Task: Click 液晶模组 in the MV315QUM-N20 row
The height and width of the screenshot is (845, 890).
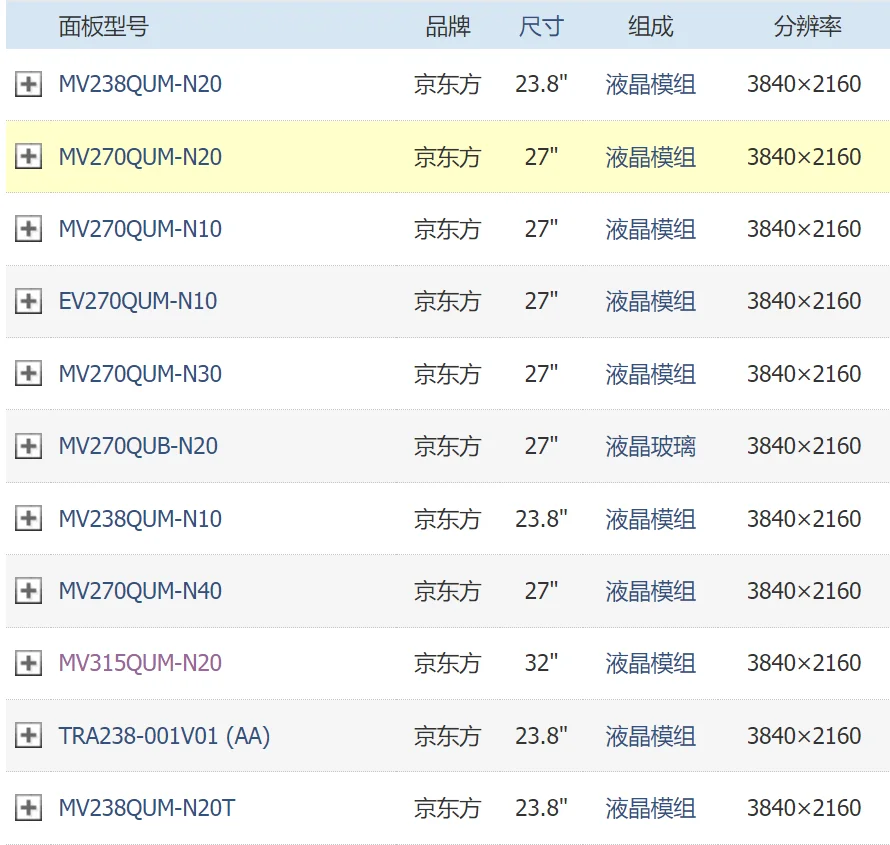Action: point(650,663)
